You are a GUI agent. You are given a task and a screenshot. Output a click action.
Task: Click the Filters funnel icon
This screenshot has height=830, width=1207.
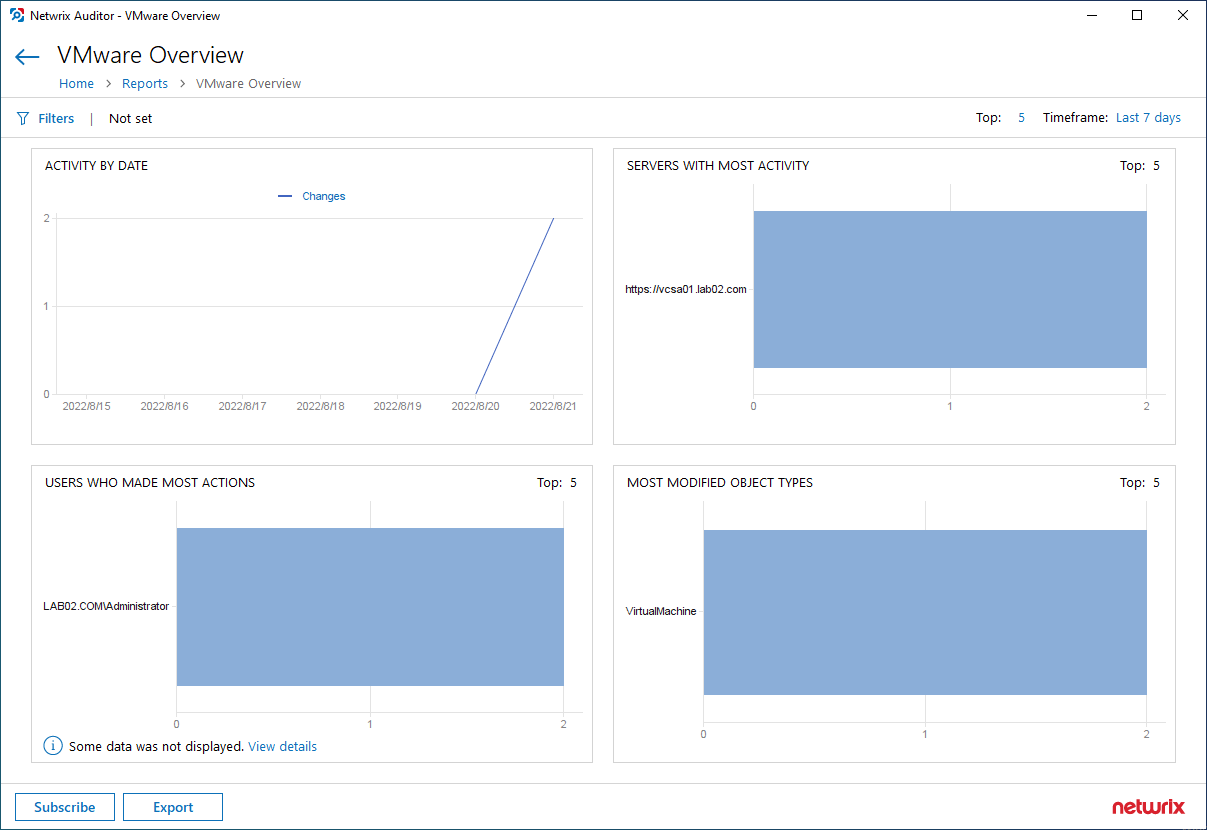click(x=23, y=119)
